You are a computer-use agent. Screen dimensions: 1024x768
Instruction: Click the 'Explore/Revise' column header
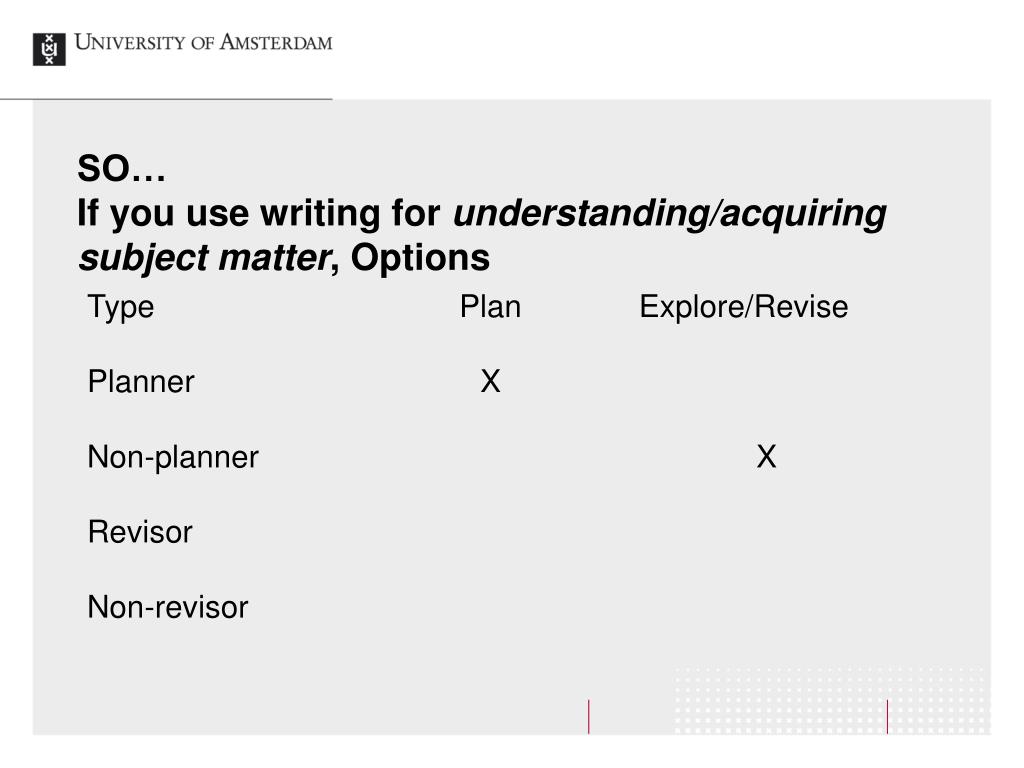[744, 306]
